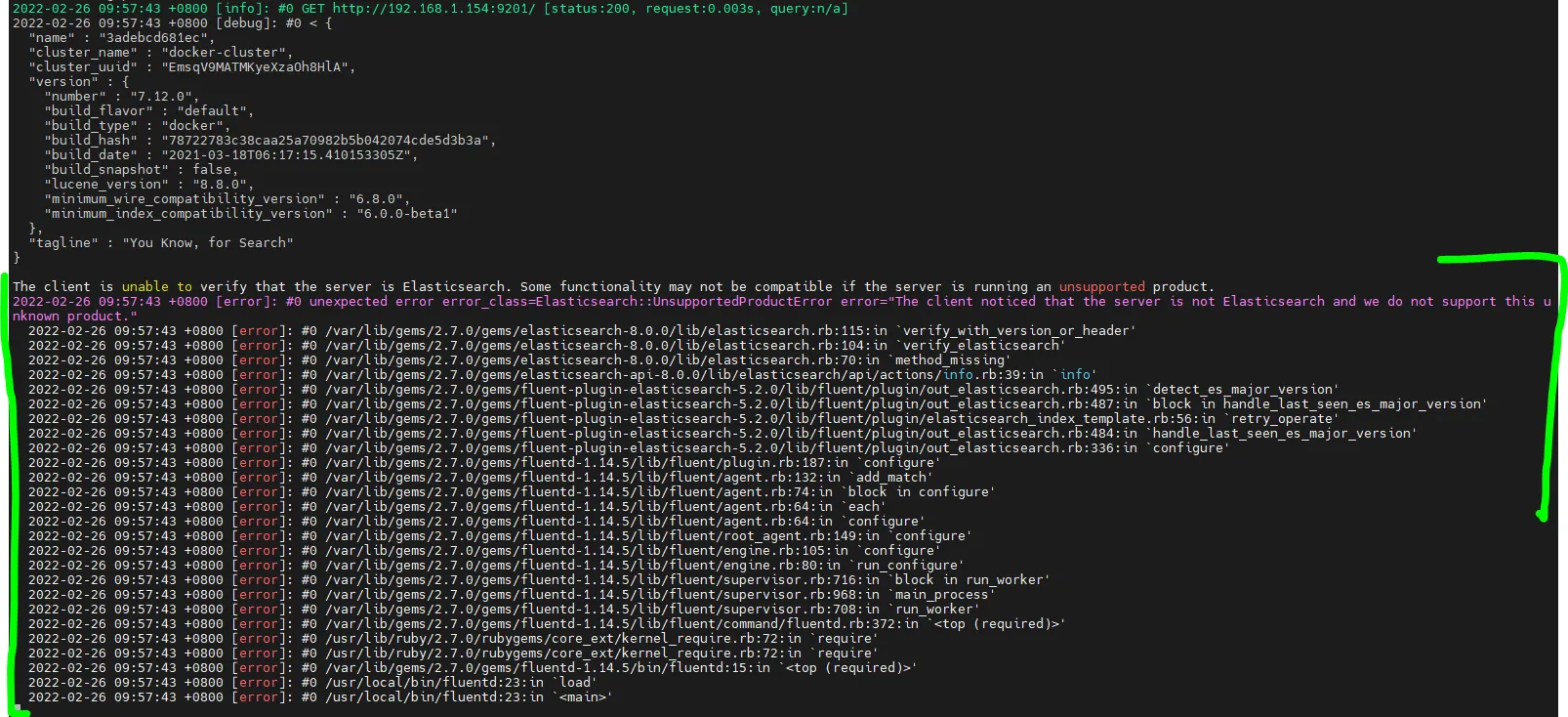Select the "run_configure" stack trace entry
This screenshot has height=717, width=1568.
(907, 566)
